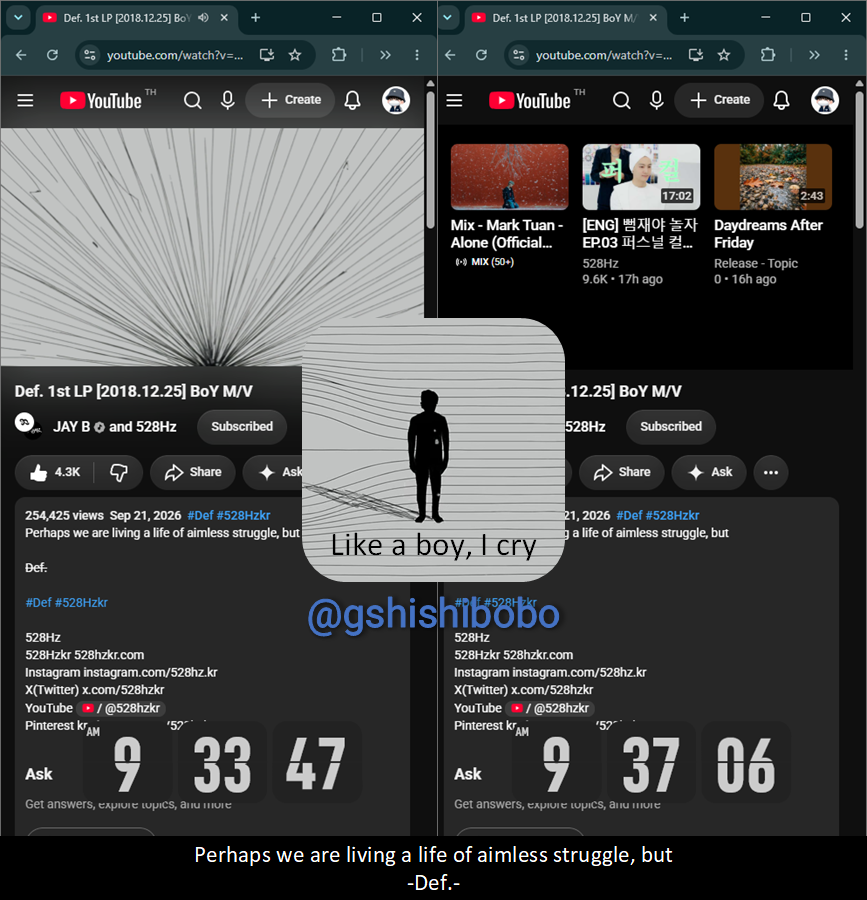Click Subscribed button in the right window
This screenshot has height=900, width=867.
click(x=671, y=426)
